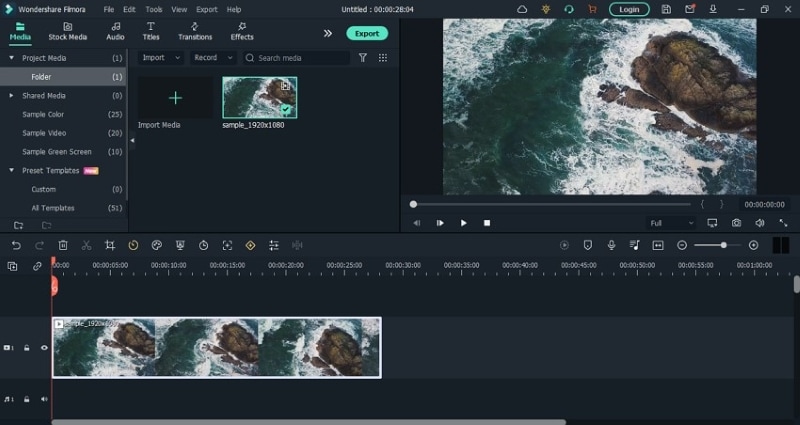Click the audio waveform stretch icon
The width and height of the screenshot is (800, 425).
(x=297, y=245)
